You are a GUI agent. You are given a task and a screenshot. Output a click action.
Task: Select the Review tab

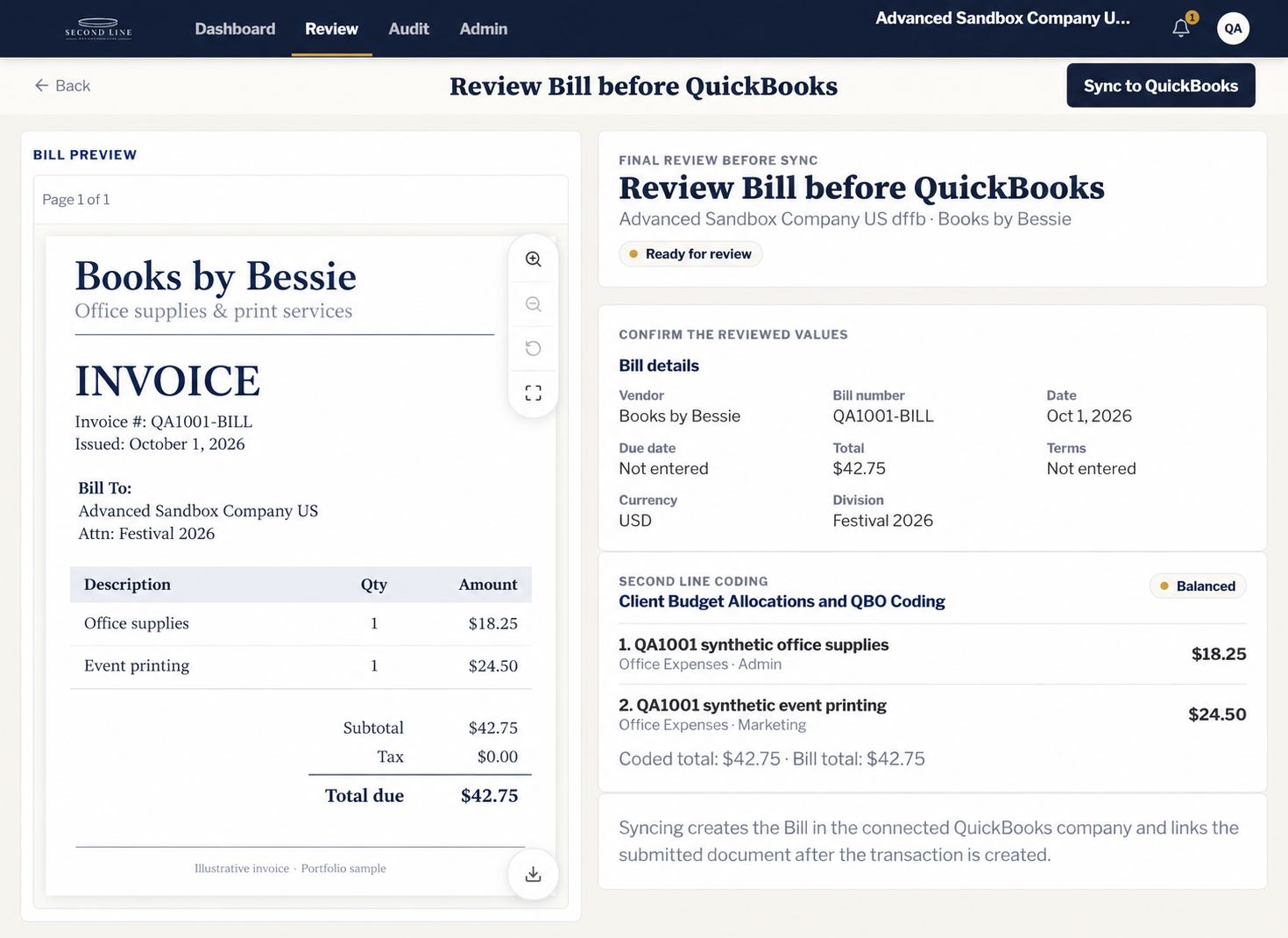(x=331, y=29)
